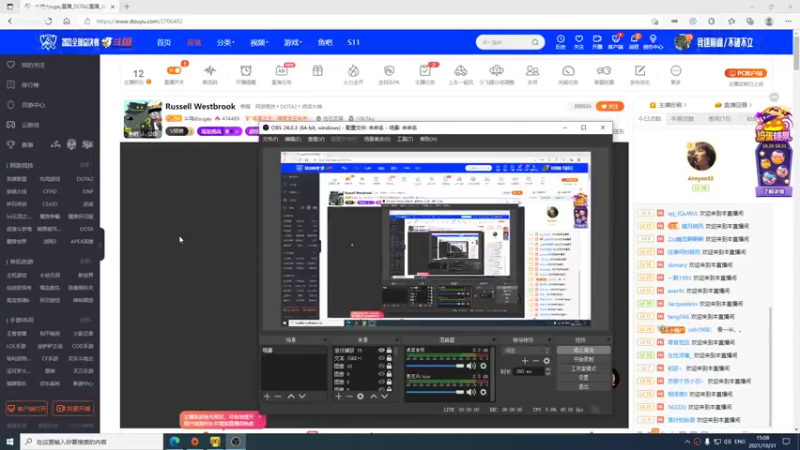The width and height of the screenshot is (800, 450).
Task: Expand the 分类 dropdown in top nav
Action: point(225,43)
